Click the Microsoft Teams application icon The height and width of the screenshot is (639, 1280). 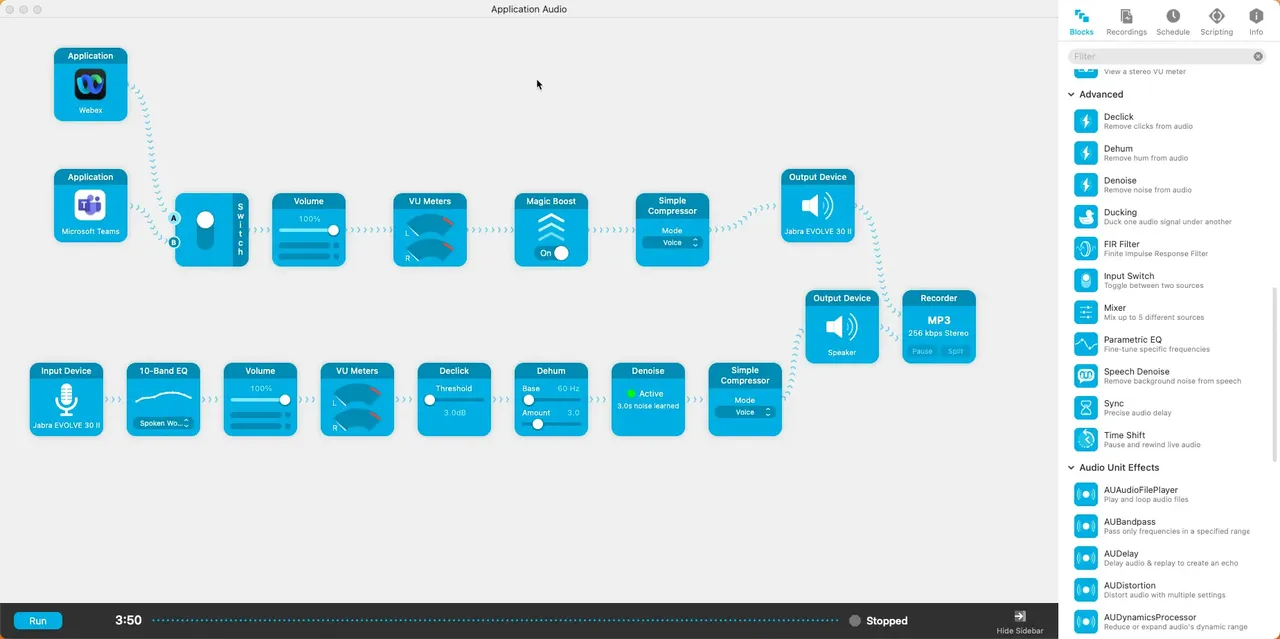90,206
